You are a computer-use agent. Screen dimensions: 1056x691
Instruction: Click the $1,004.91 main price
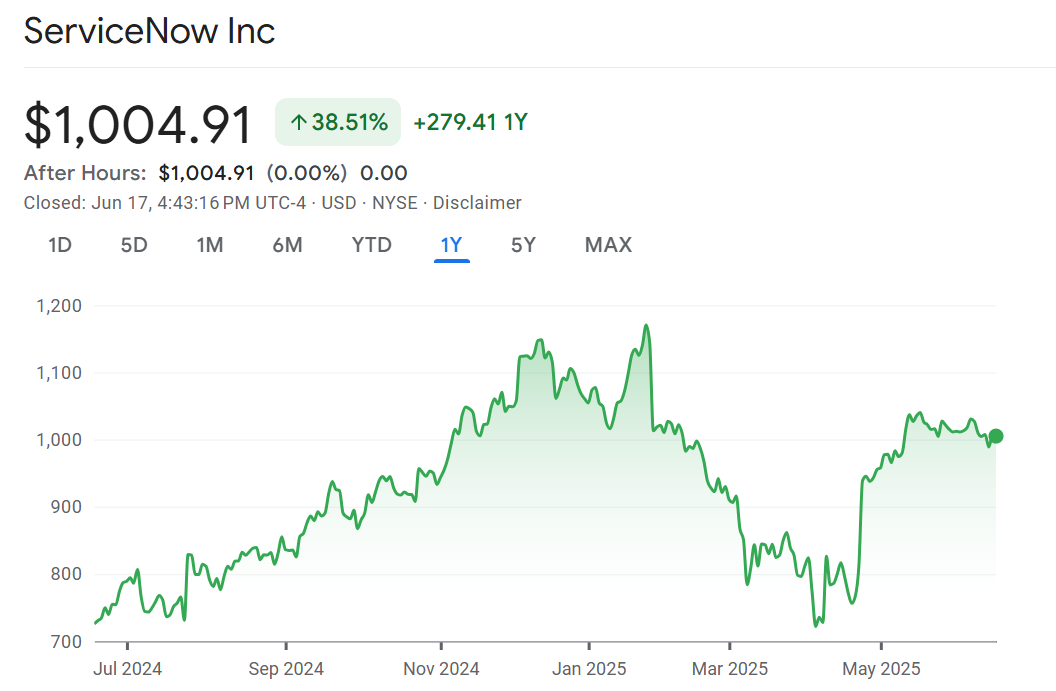point(139,124)
